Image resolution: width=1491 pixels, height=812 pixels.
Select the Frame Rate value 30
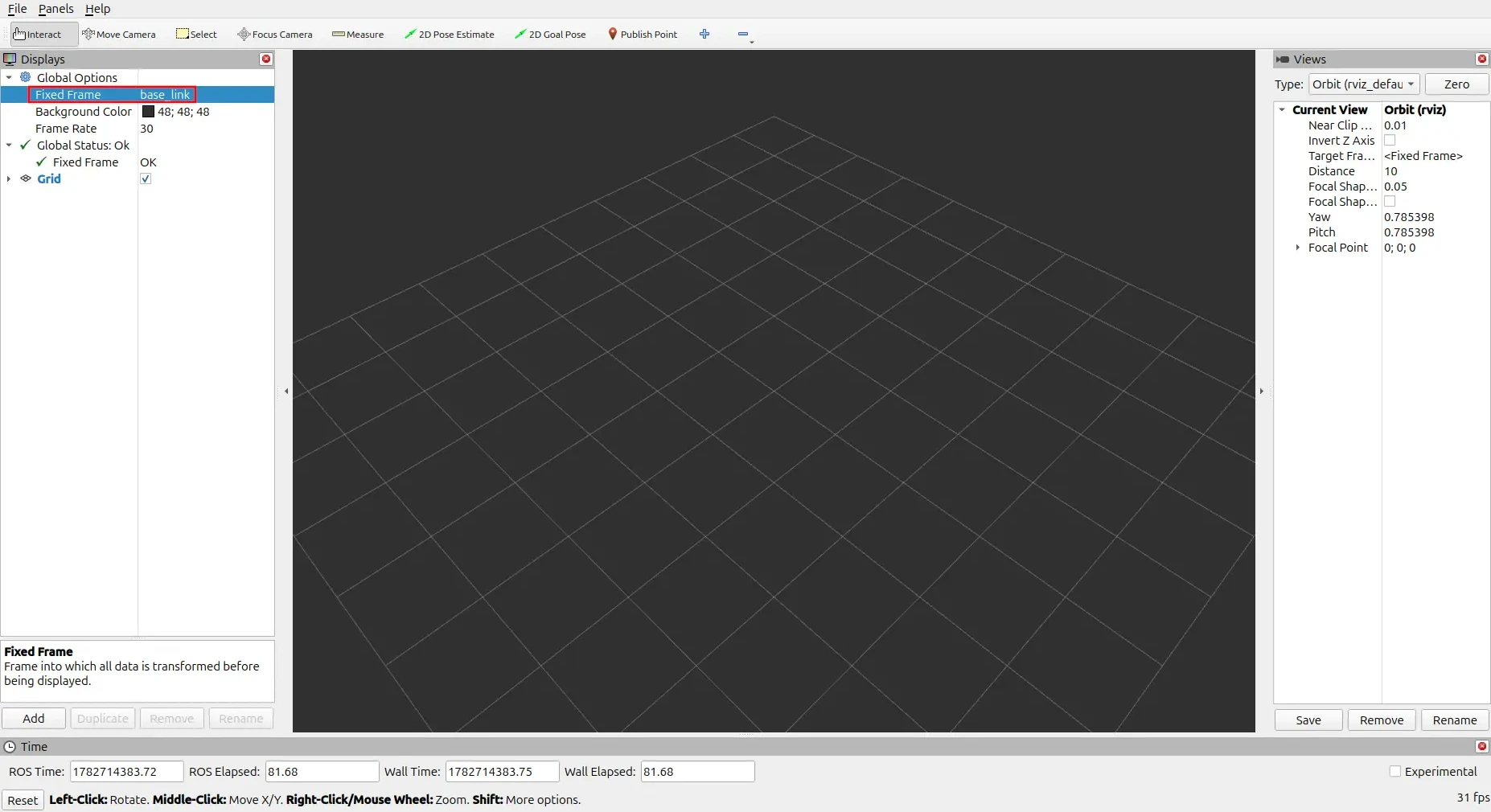tap(147, 129)
